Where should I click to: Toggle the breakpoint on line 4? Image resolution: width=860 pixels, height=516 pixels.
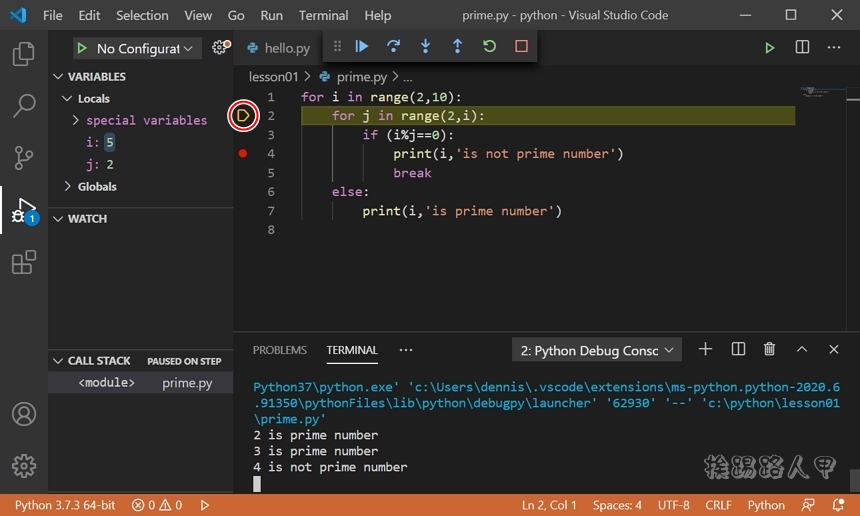coord(243,154)
